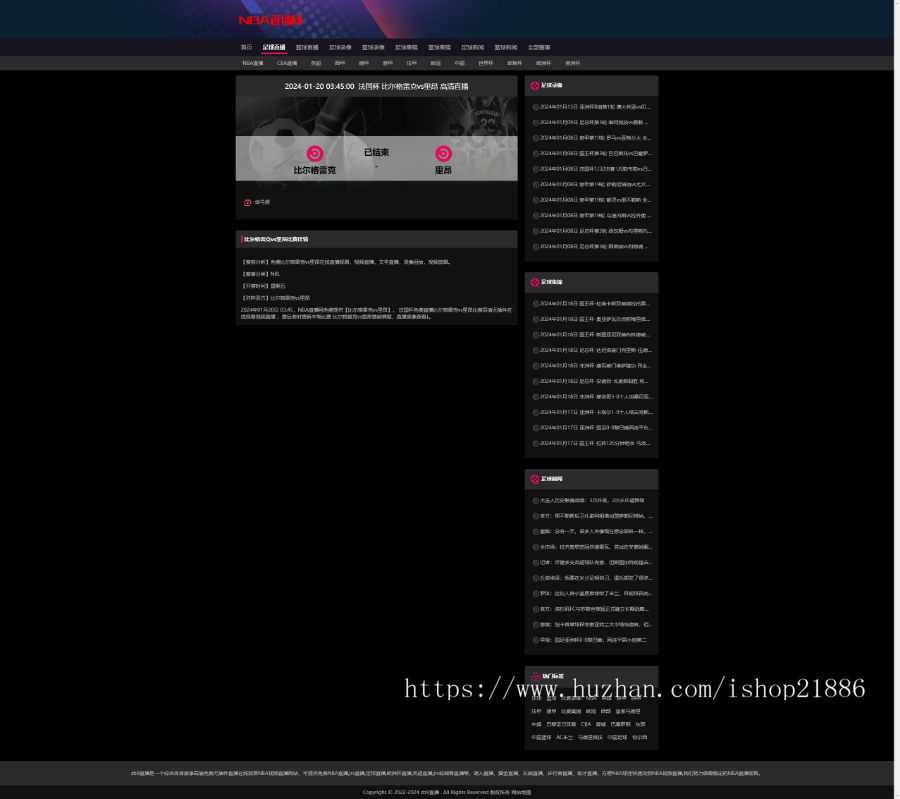Screen dimensions: 900x799
Task: Open the 01月17日 国王杯 120分钟 highlights entry
Action: pos(595,444)
